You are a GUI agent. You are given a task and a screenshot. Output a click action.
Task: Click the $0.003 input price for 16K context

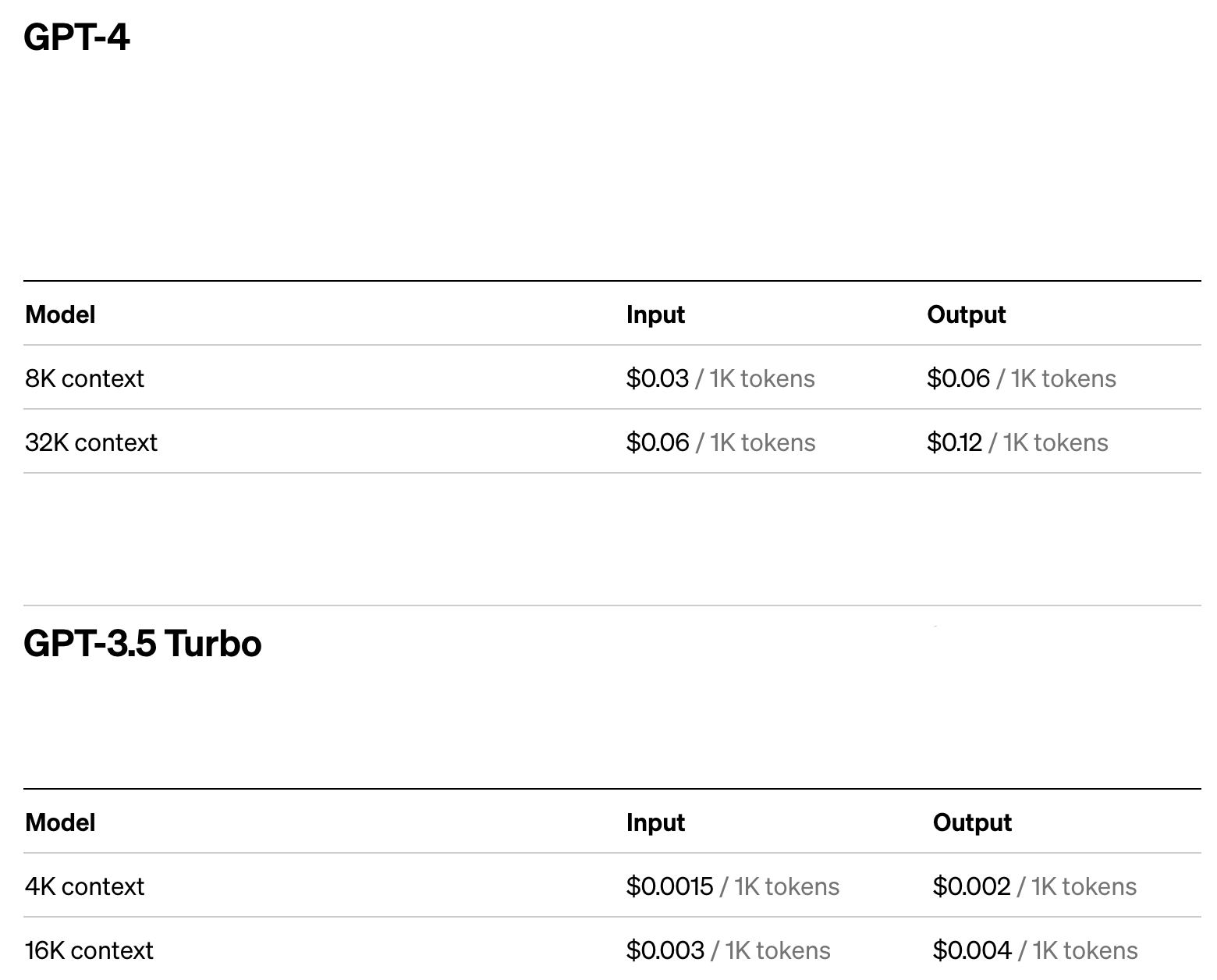pos(665,950)
